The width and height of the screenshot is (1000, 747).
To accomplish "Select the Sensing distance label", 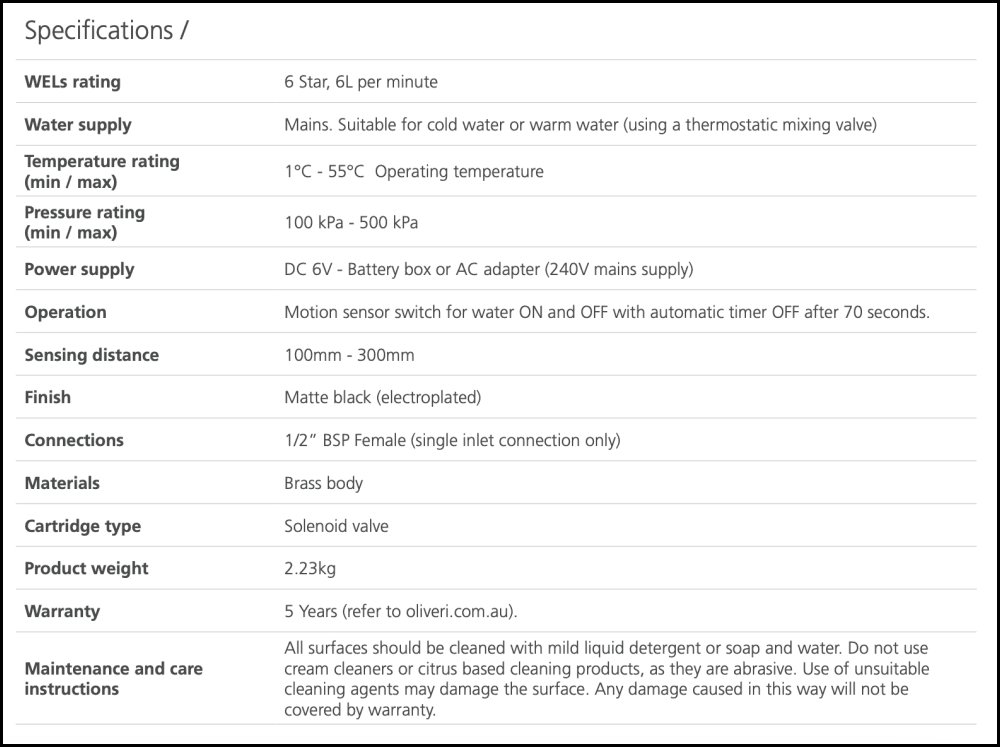I will tap(91, 355).
